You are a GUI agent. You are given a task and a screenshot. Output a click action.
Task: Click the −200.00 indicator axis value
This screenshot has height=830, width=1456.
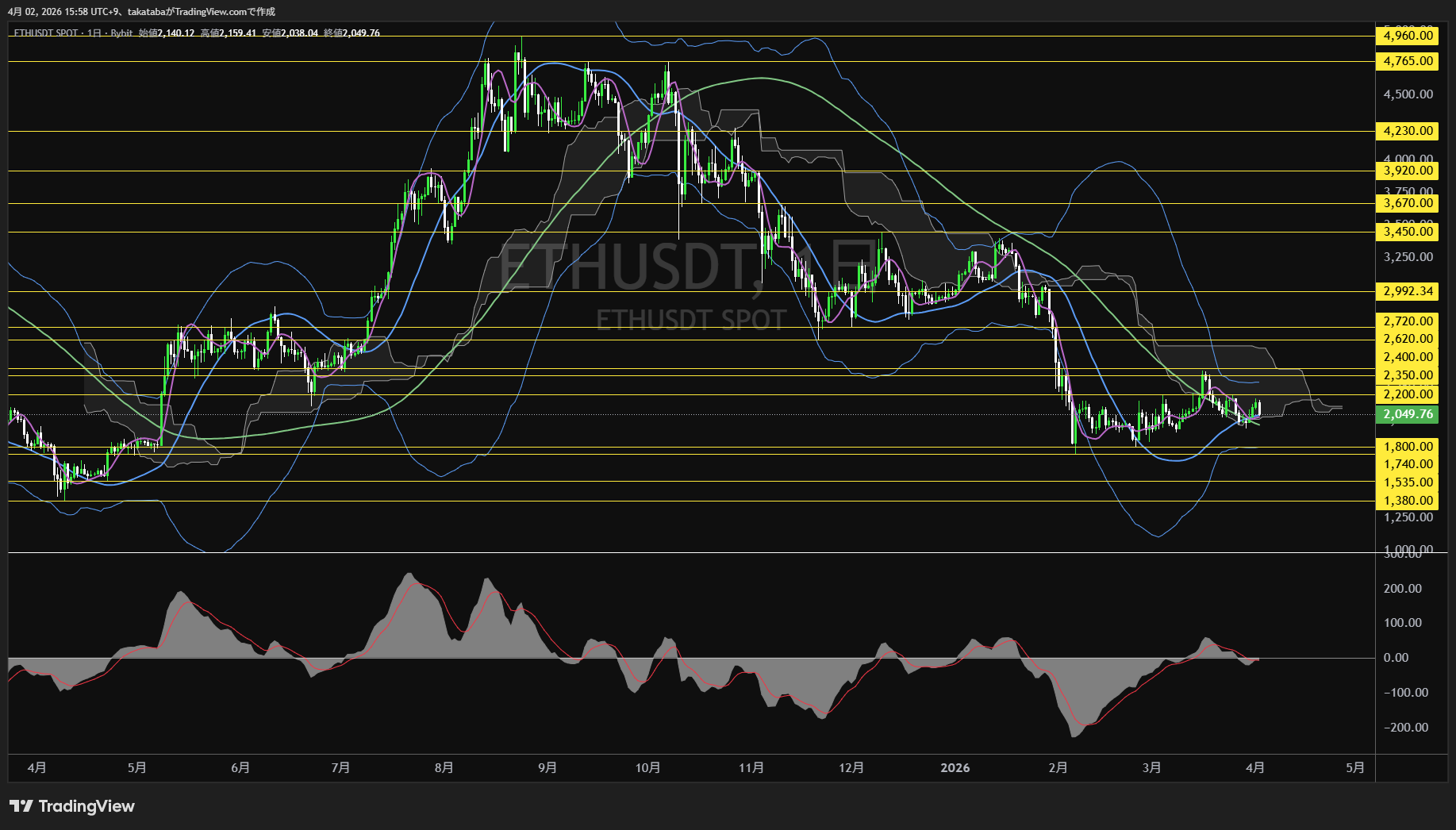coord(1405,728)
